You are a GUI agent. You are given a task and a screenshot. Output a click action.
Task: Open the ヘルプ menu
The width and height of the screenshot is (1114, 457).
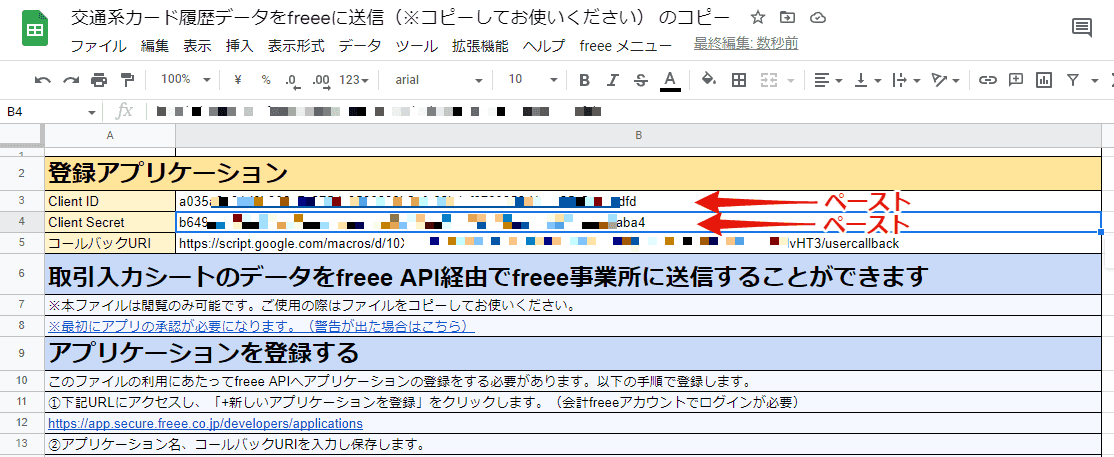coord(544,46)
